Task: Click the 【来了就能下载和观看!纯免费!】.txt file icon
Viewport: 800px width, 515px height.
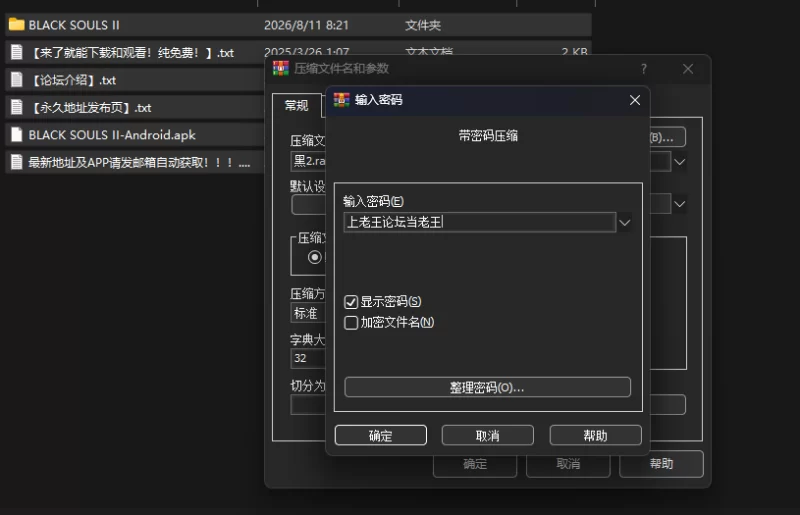Action: click(x=17, y=52)
